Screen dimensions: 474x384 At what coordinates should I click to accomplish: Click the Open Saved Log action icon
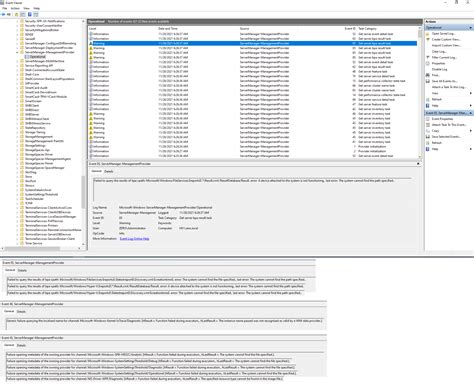tap(428, 34)
